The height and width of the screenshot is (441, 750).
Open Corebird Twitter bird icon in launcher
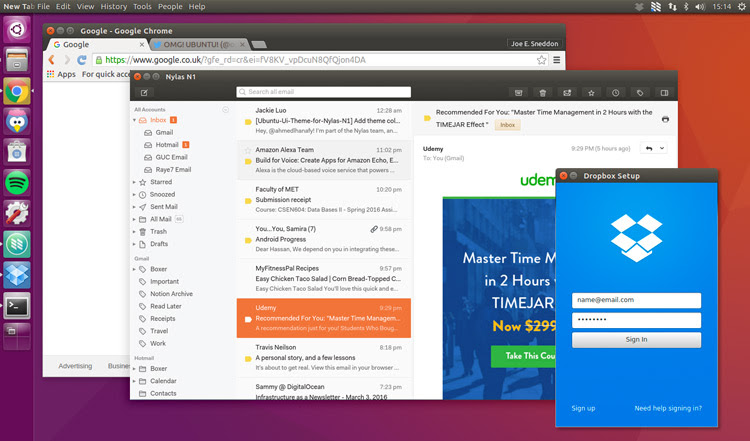tap(17, 121)
